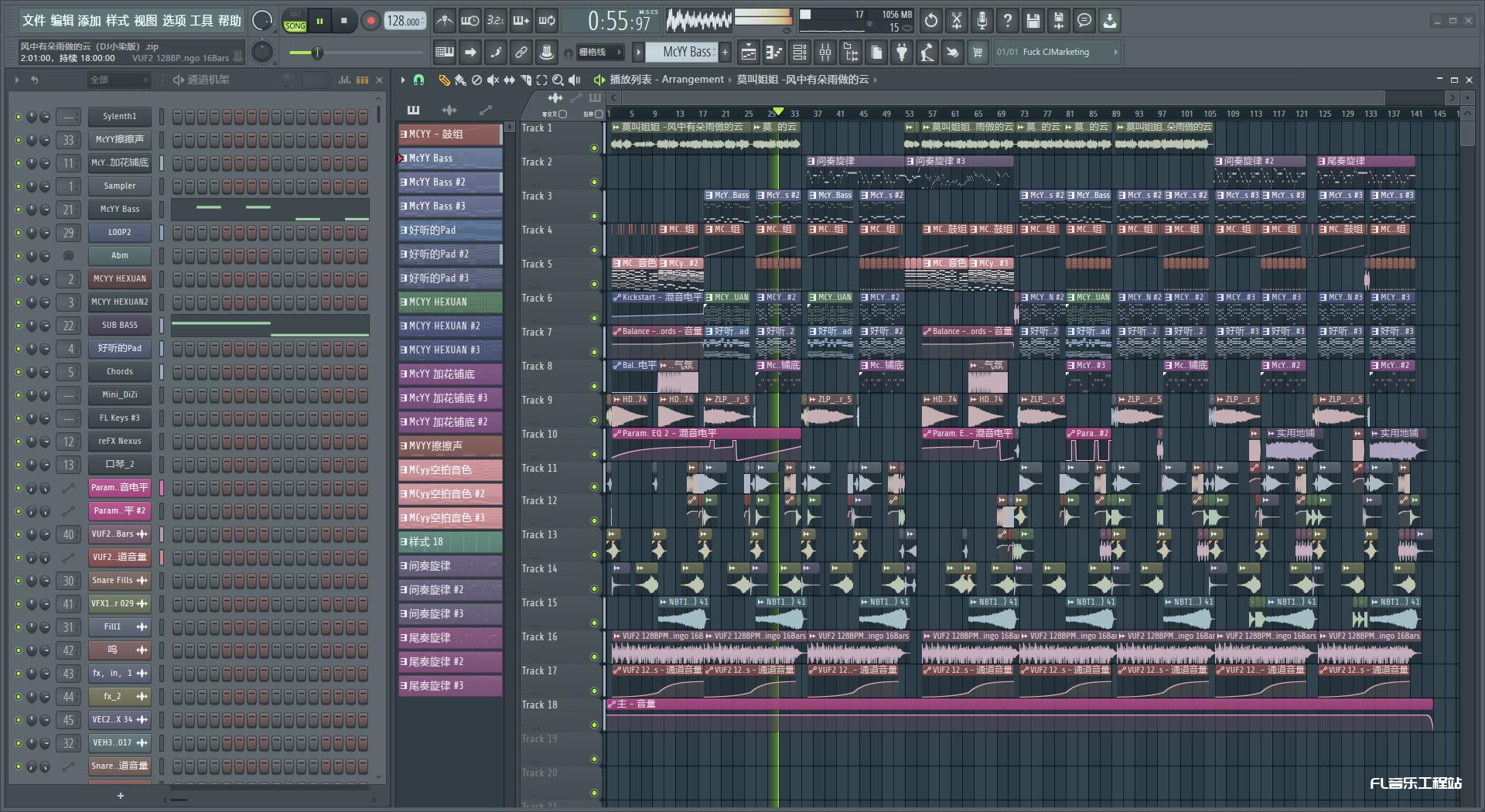Screen dimensions: 1485x812
Task: Open the McYY Bass pattern selector
Action: [681, 52]
